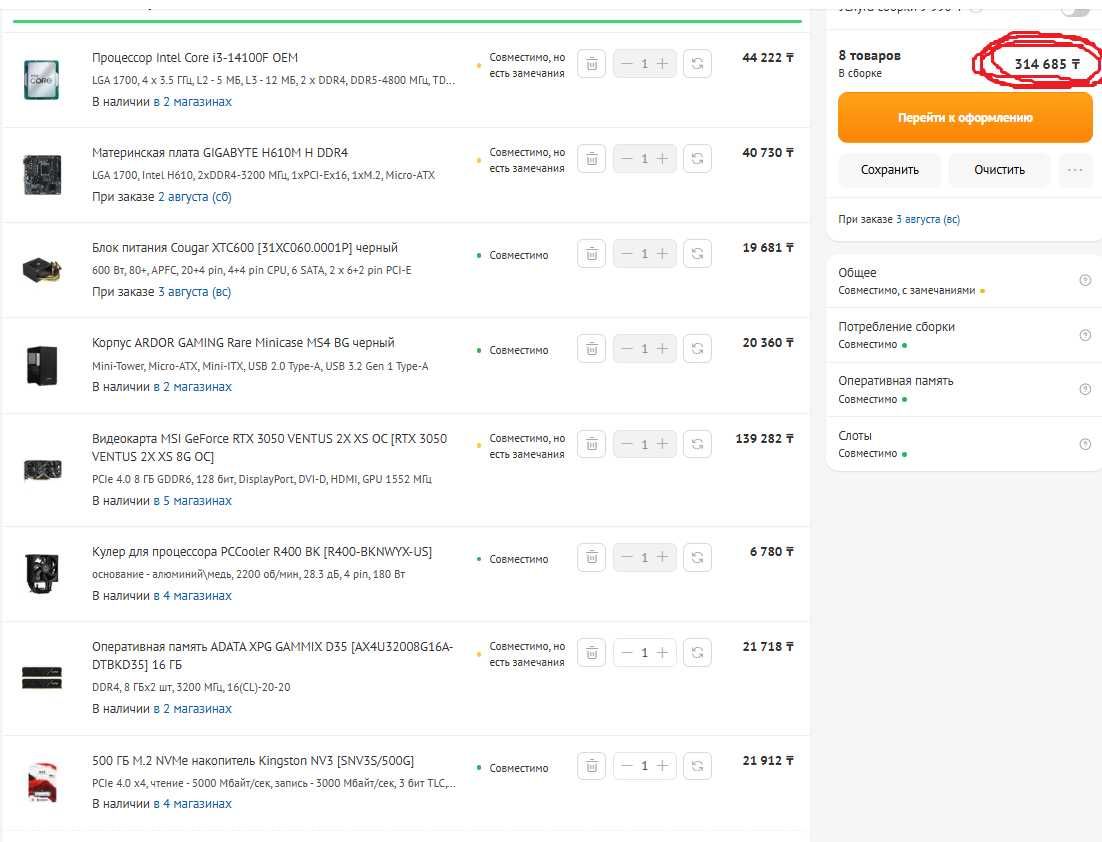
Task: Delete Cougar XTC600 power supply
Action: pyautogui.click(x=592, y=254)
